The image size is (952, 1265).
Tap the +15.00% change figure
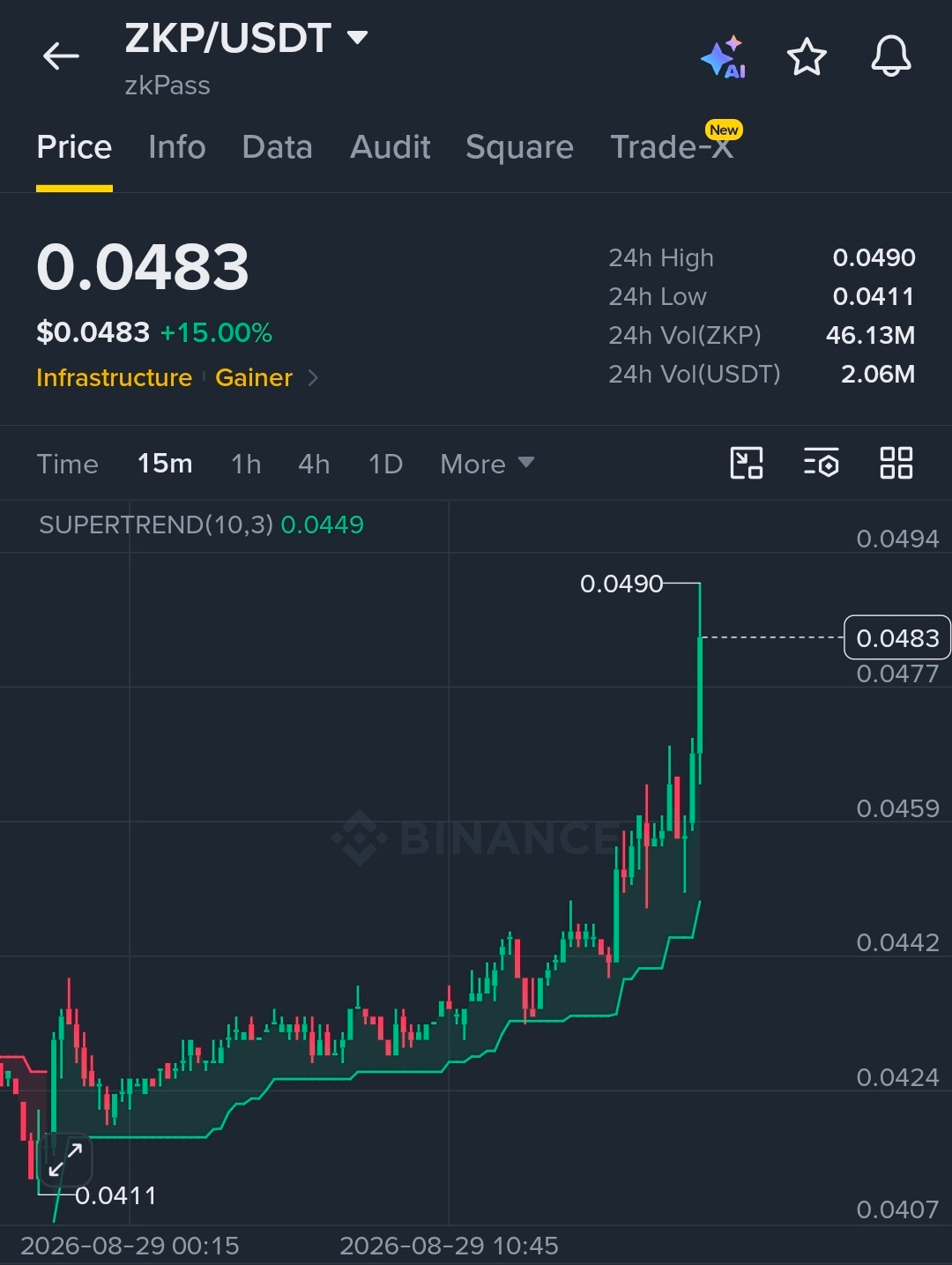pos(216,332)
